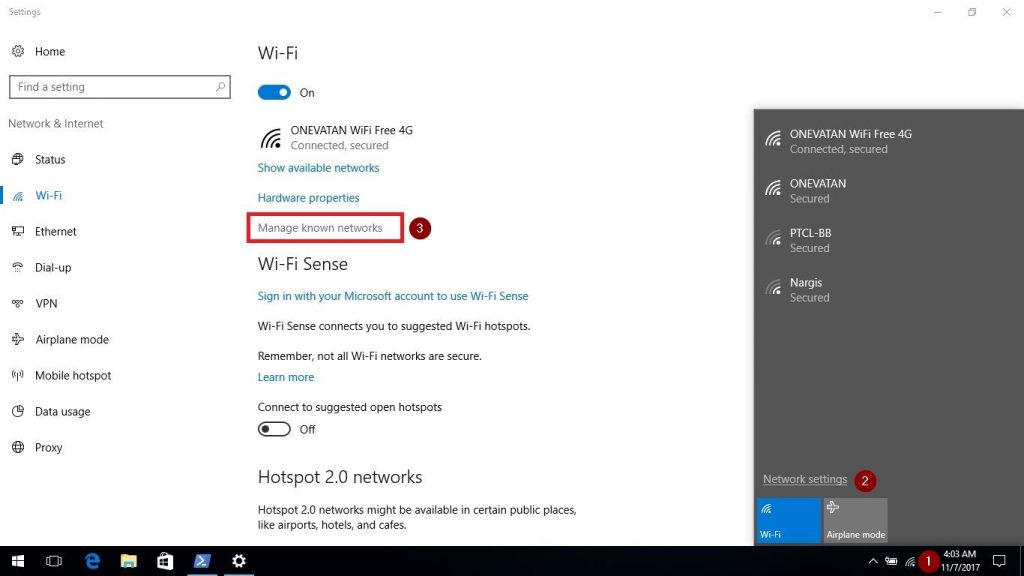
Task: Open Manage known networks
Action: click(x=323, y=227)
